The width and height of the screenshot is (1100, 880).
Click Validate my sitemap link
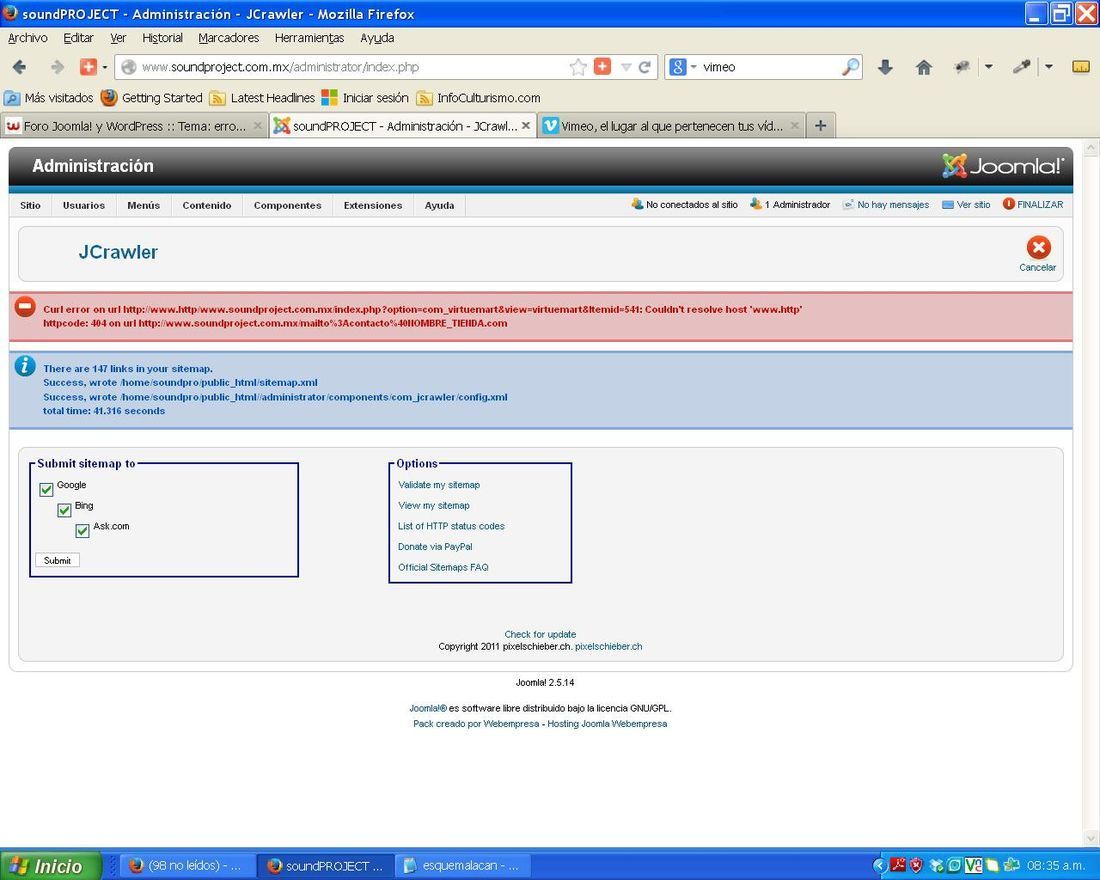click(439, 485)
